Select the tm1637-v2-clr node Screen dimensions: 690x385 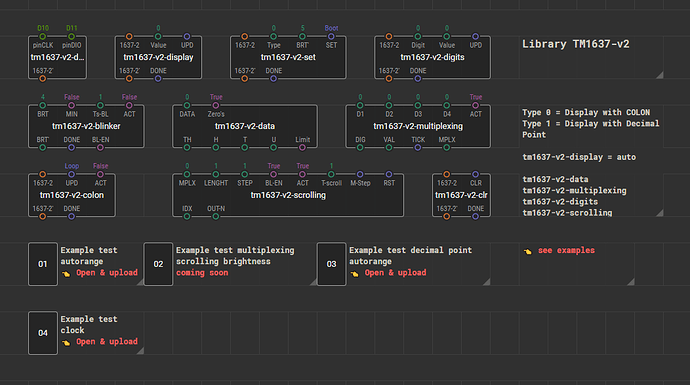point(461,195)
